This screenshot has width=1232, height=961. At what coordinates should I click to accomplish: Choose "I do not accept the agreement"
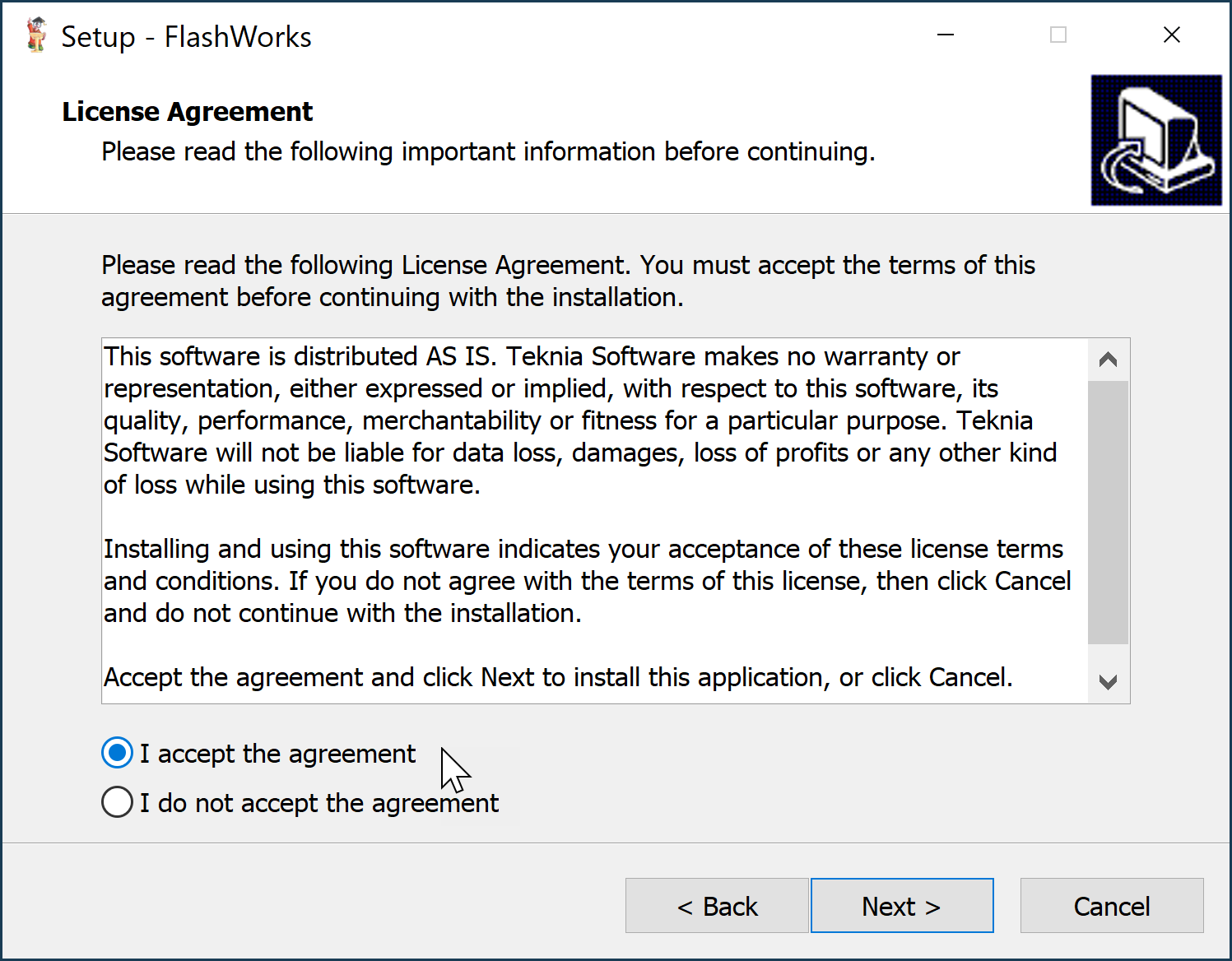click(x=118, y=802)
